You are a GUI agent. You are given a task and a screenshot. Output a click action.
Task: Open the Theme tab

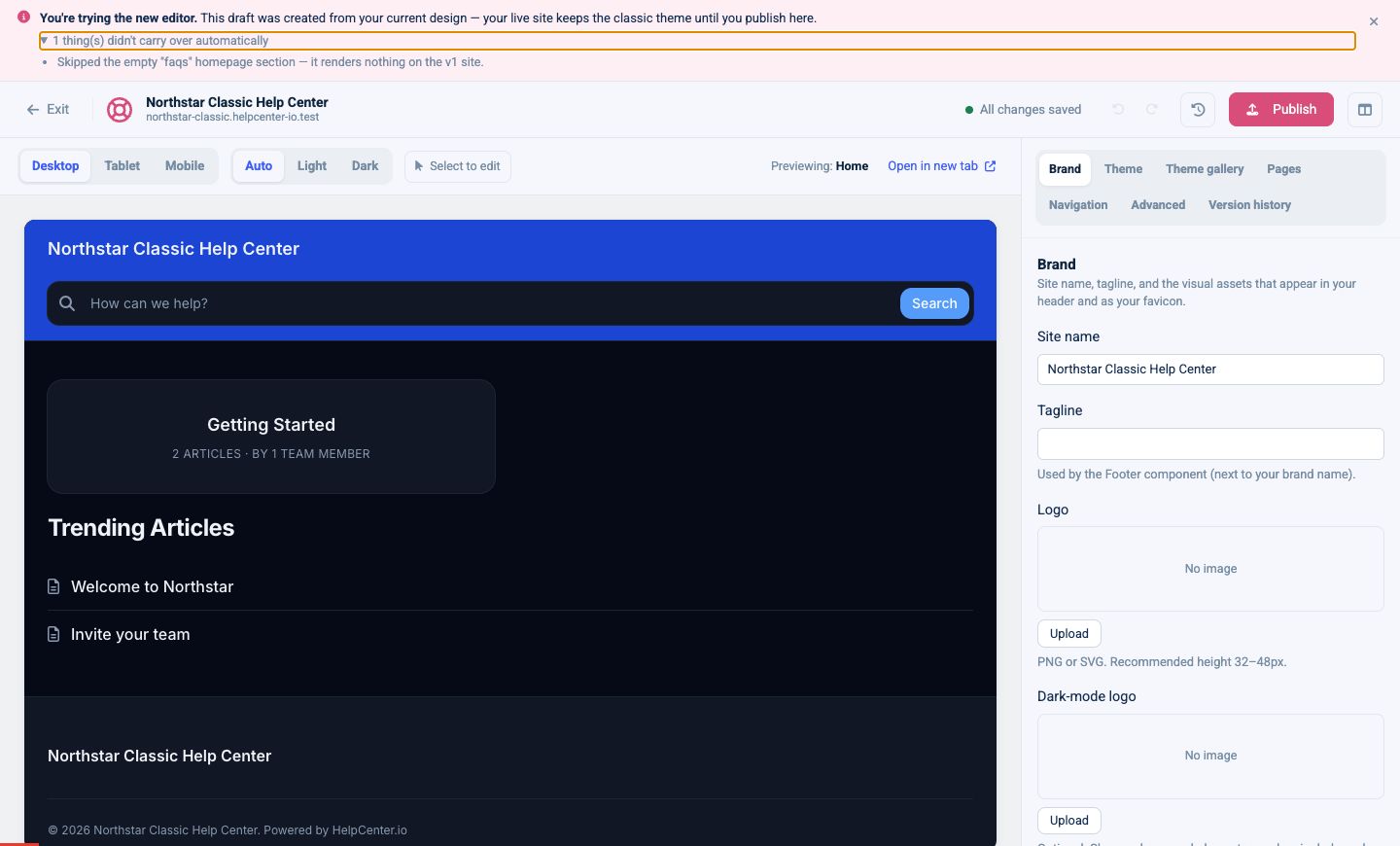point(1123,169)
